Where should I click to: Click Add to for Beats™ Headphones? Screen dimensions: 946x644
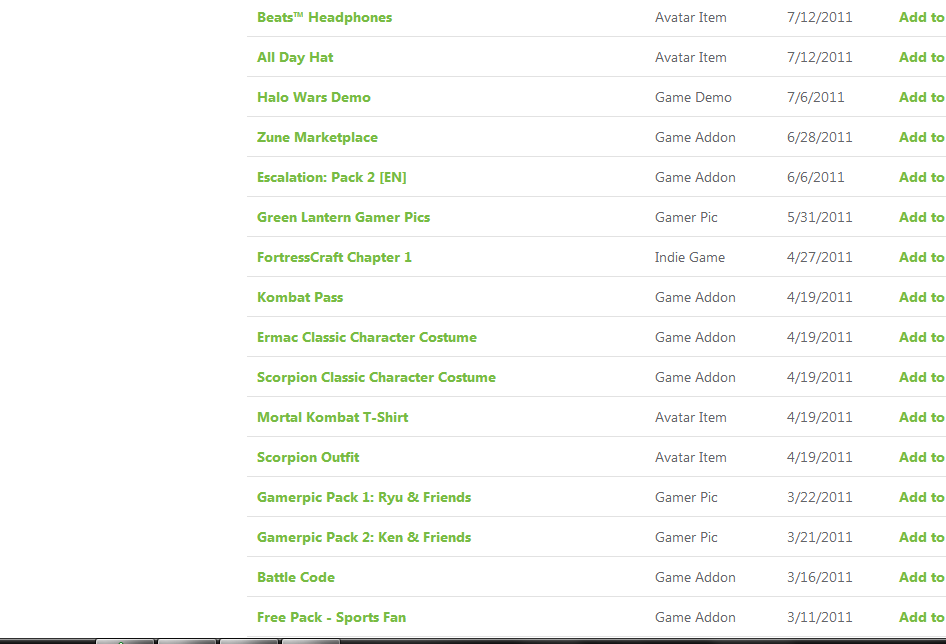(x=922, y=18)
